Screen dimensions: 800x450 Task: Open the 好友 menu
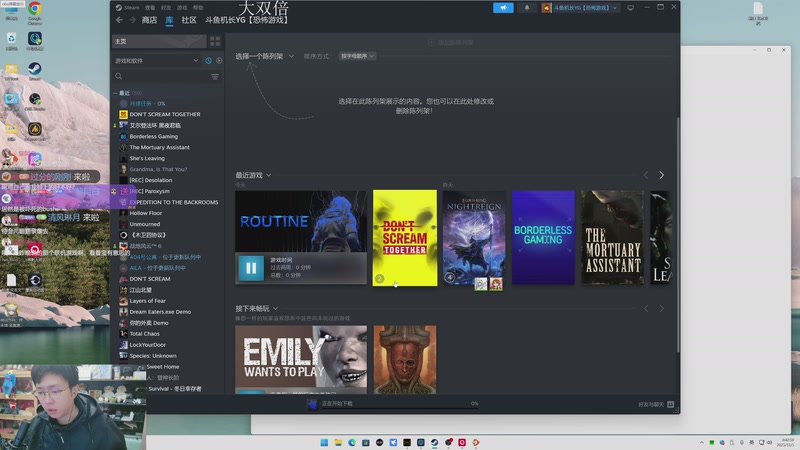[166, 8]
